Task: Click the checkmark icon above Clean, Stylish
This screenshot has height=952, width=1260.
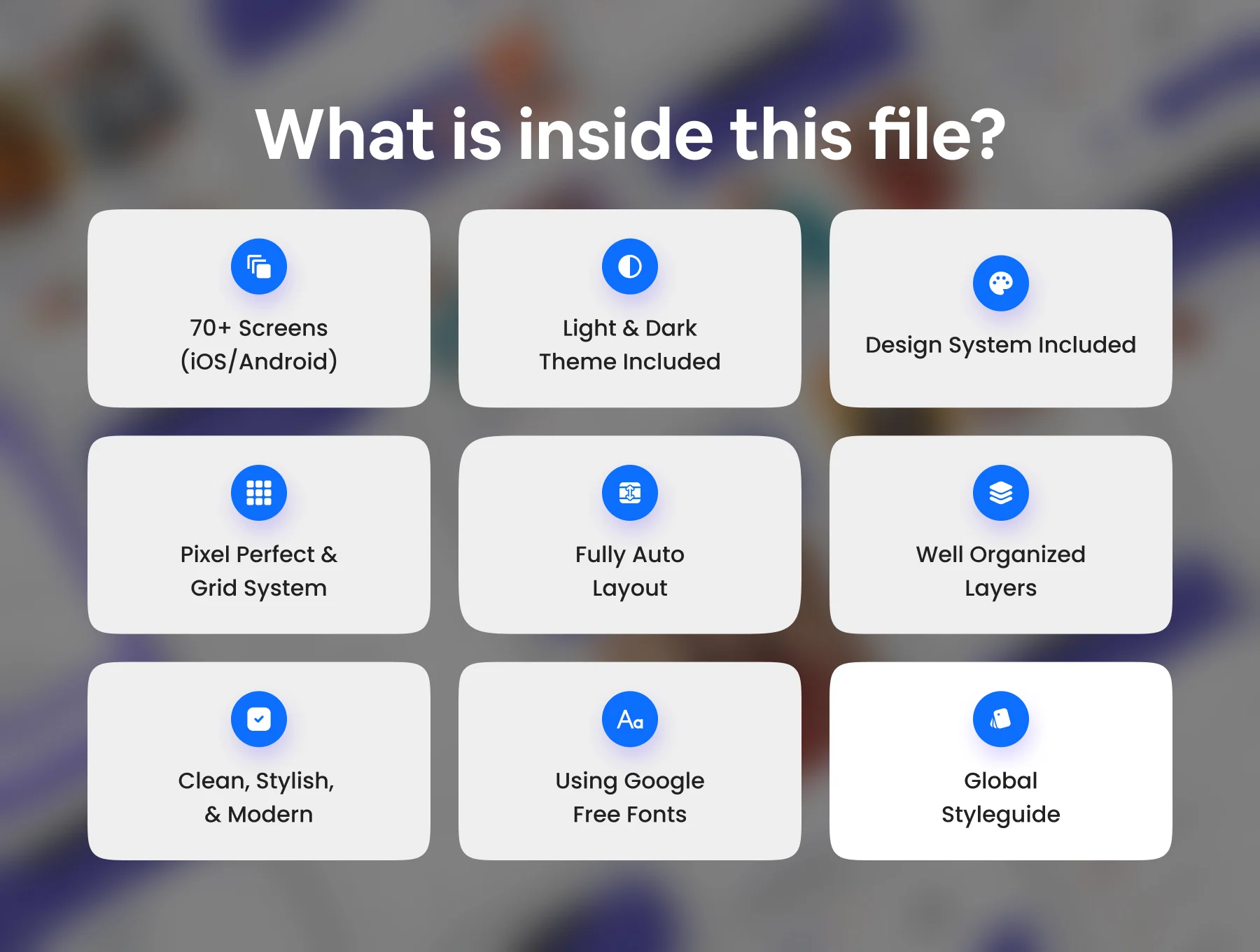Action: coord(259,719)
